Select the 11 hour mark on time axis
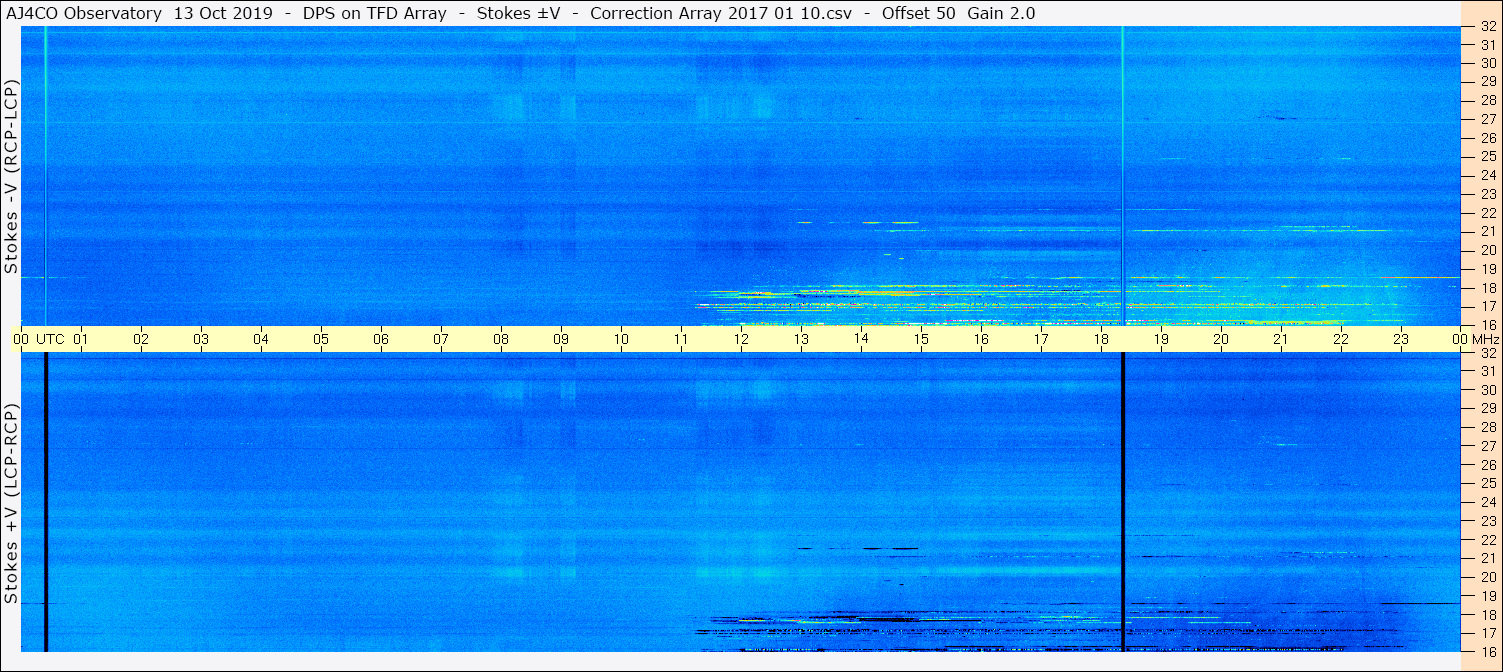1503x672 pixels. pyautogui.click(x=681, y=339)
